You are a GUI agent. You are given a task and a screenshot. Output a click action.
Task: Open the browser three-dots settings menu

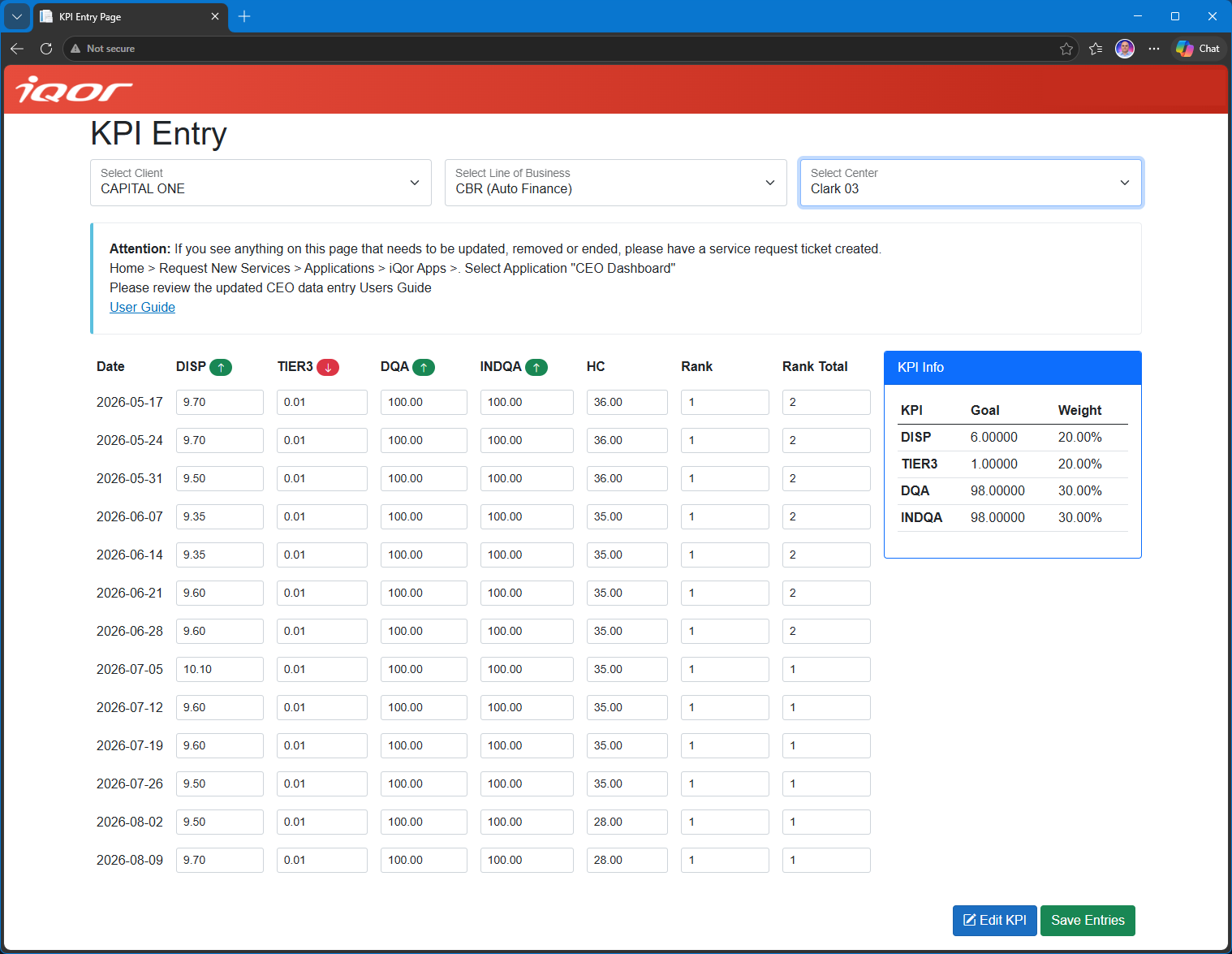pyautogui.click(x=1154, y=49)
